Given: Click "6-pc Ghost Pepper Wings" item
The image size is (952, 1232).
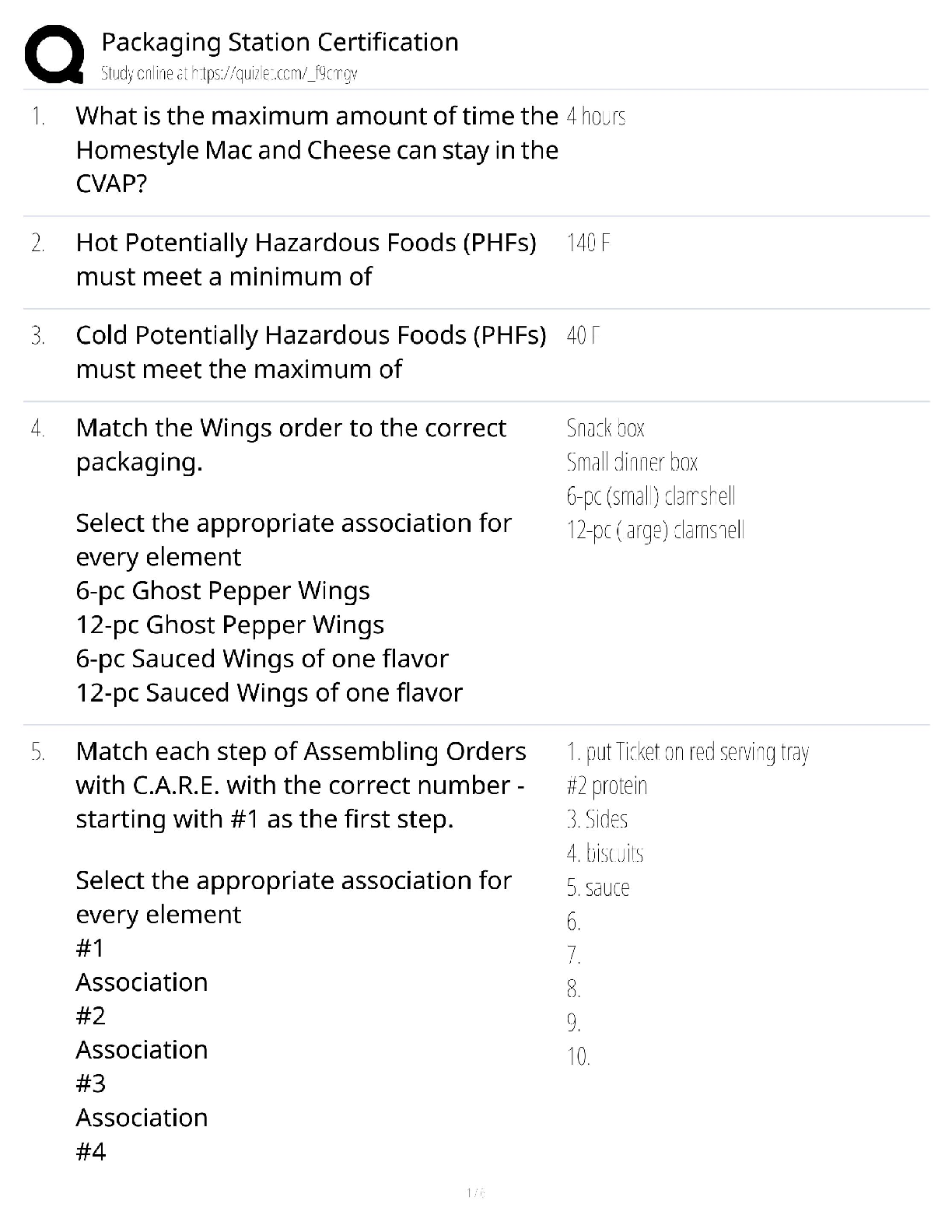Looking at the screenshot, I should pos(222,591).
